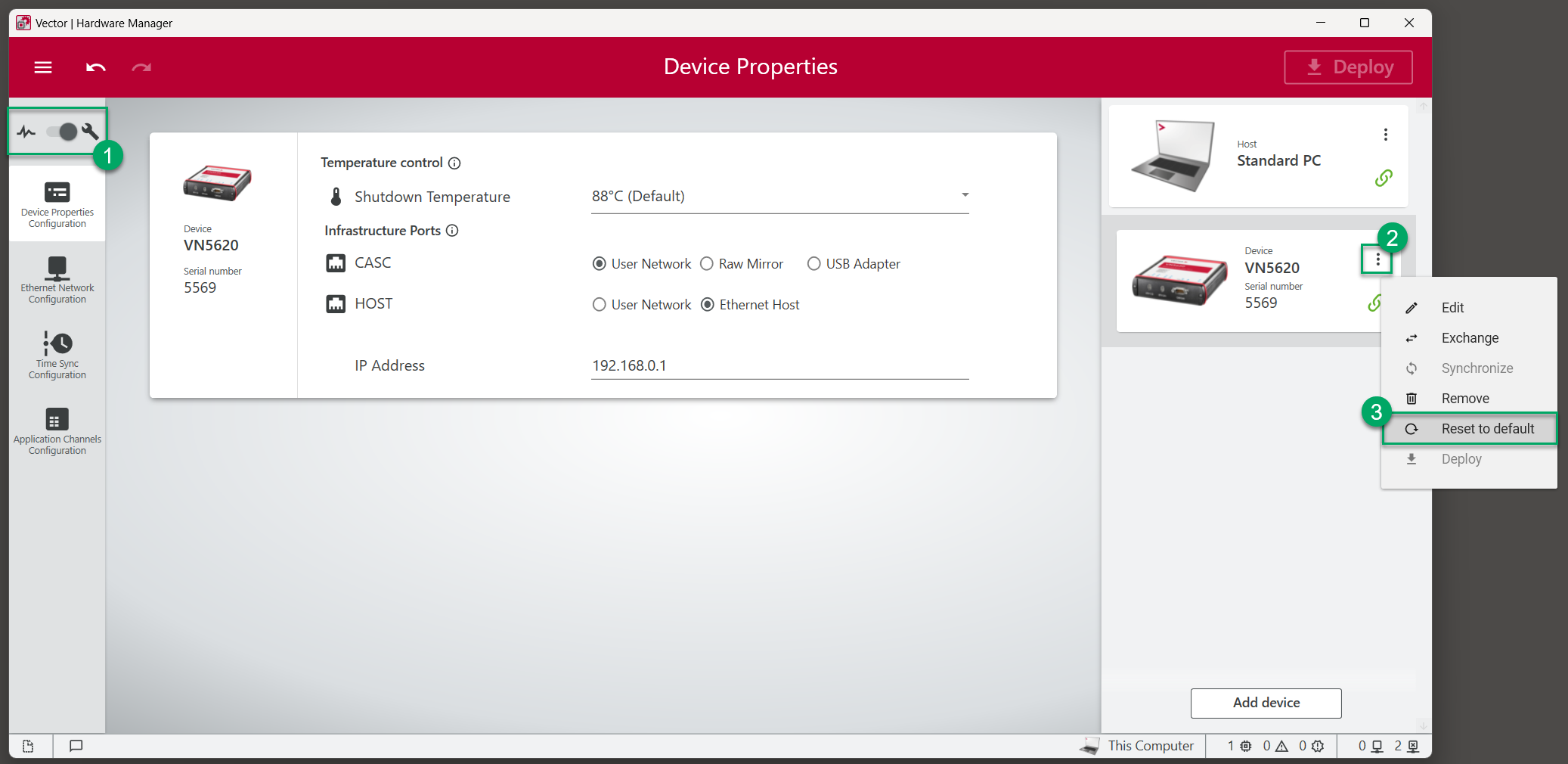
Task: Click the Standard PC link icon
Action: [x=1384, y=178]
